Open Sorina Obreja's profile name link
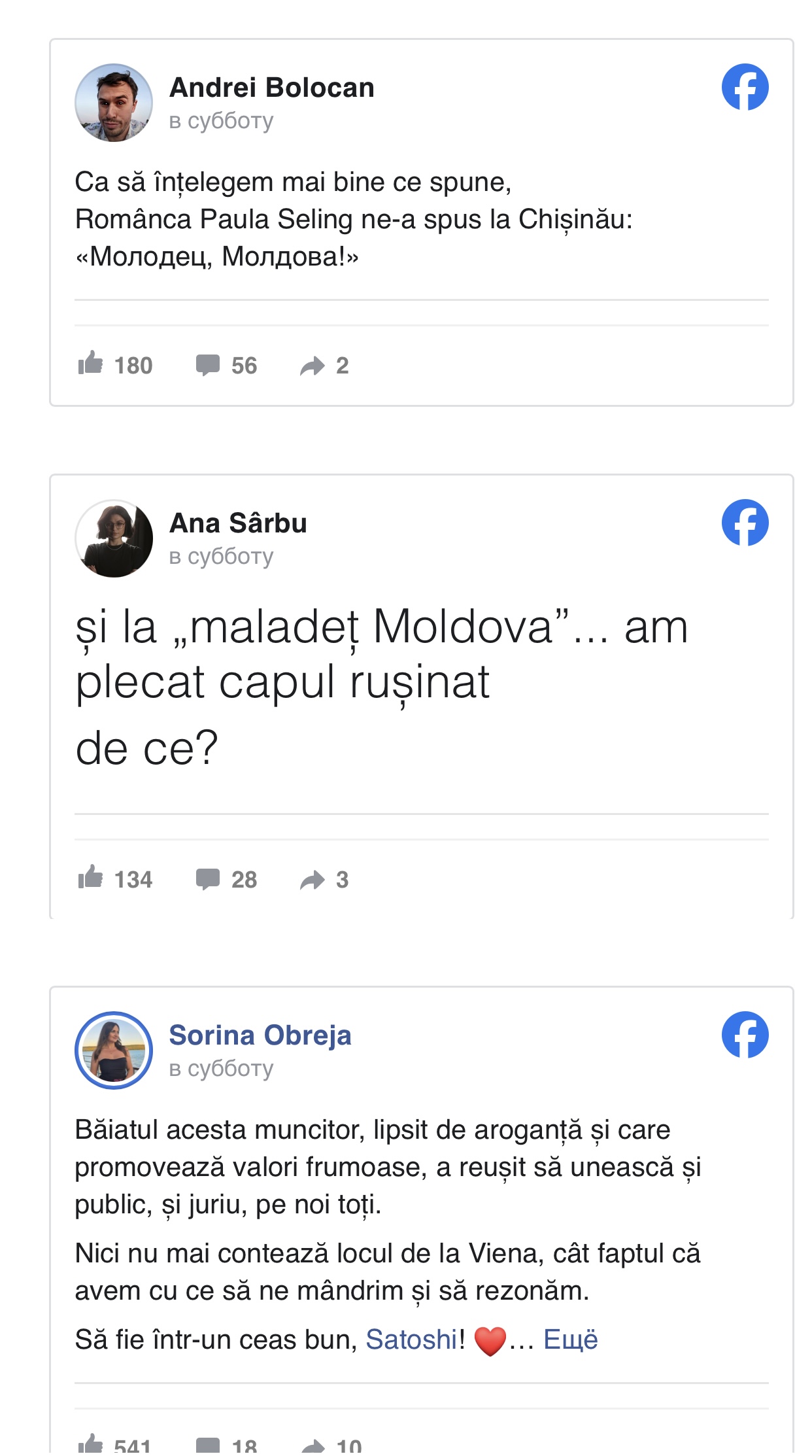This screenshot has height=1456, width=812. pyautogui.click(x=260, y=1035)
